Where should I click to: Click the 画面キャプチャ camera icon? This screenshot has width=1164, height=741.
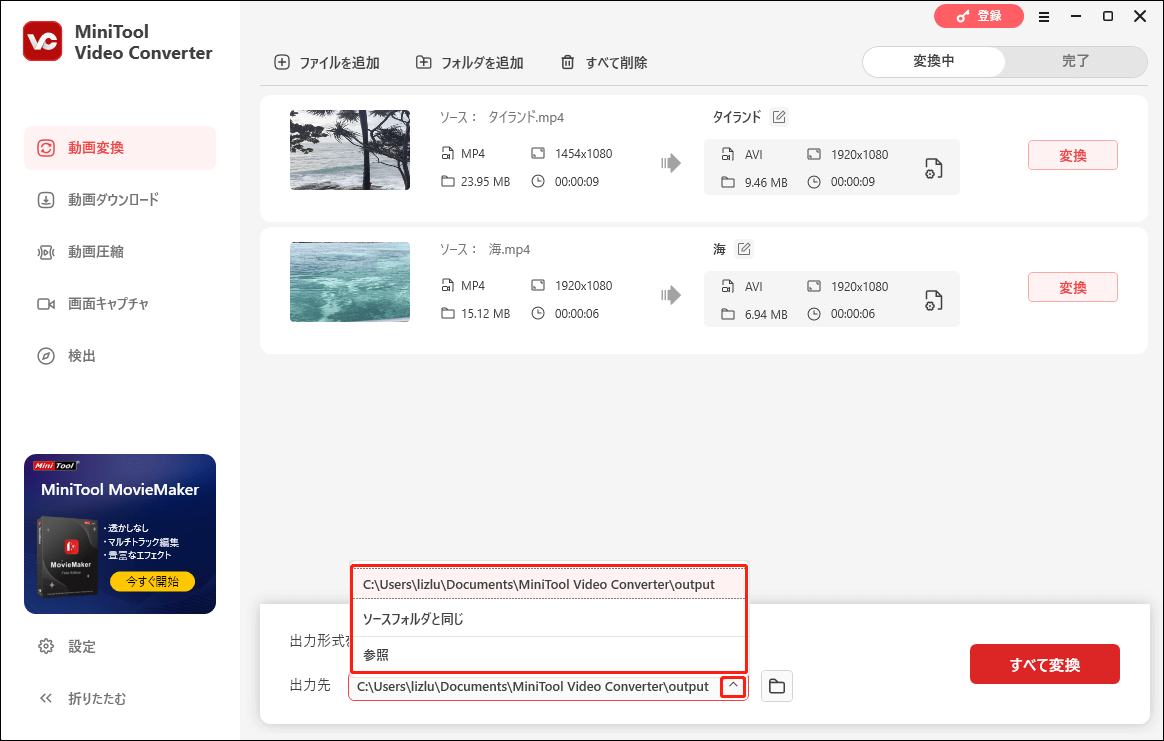tap(46, 304)
